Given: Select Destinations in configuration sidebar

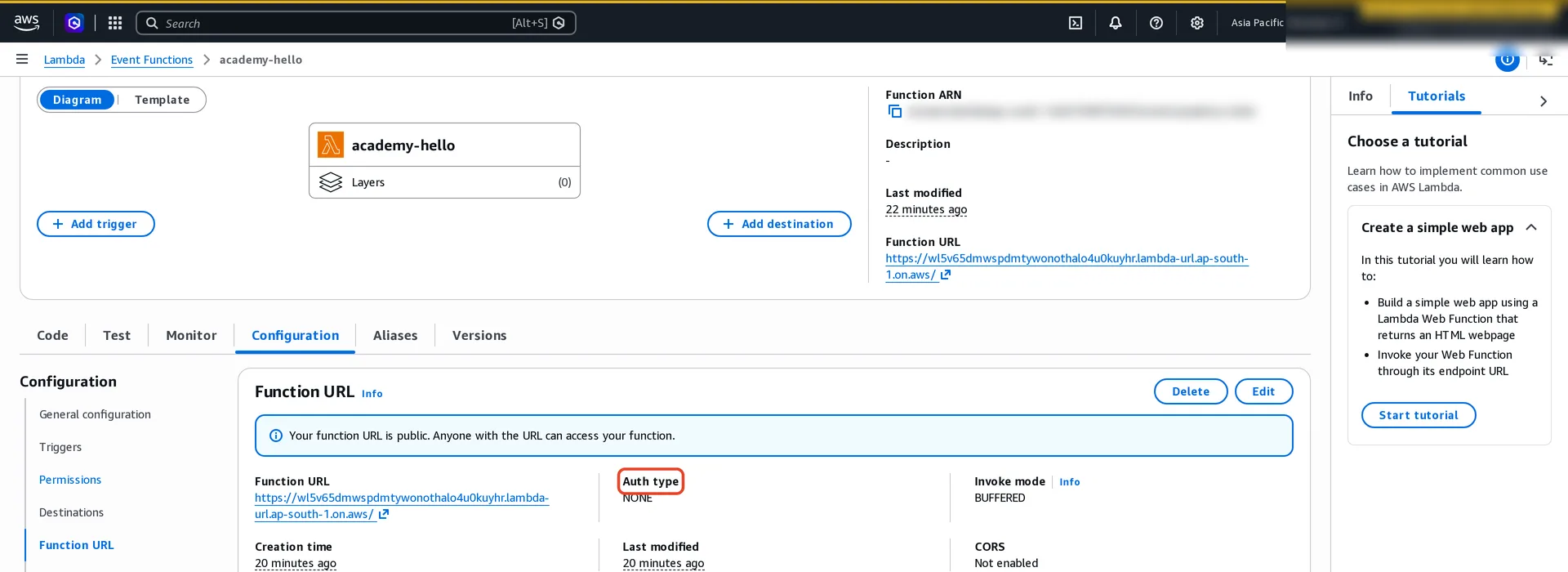Looking at the screenshot, I should (71, 512).
